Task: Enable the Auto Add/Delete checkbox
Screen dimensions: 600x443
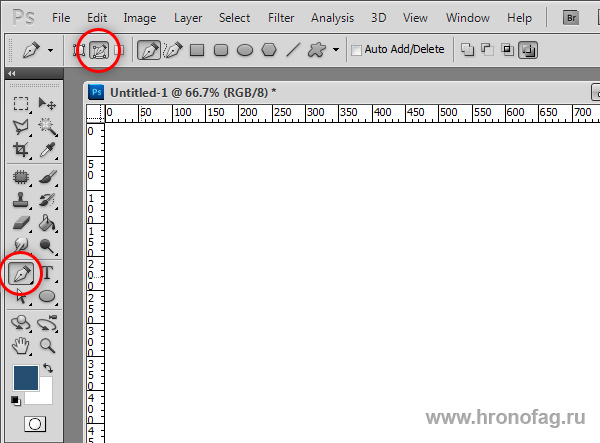Action: 357,49
